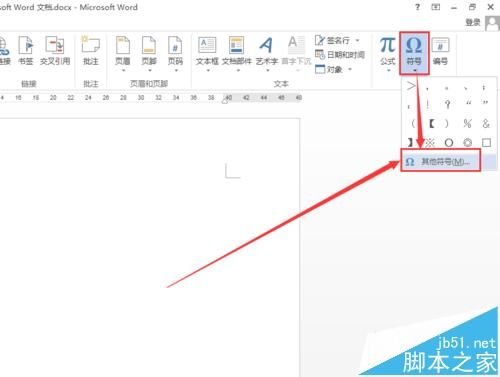Insert Signature Line (签名行)
This screenshot has height=377, width=500.
click(333, 41)
